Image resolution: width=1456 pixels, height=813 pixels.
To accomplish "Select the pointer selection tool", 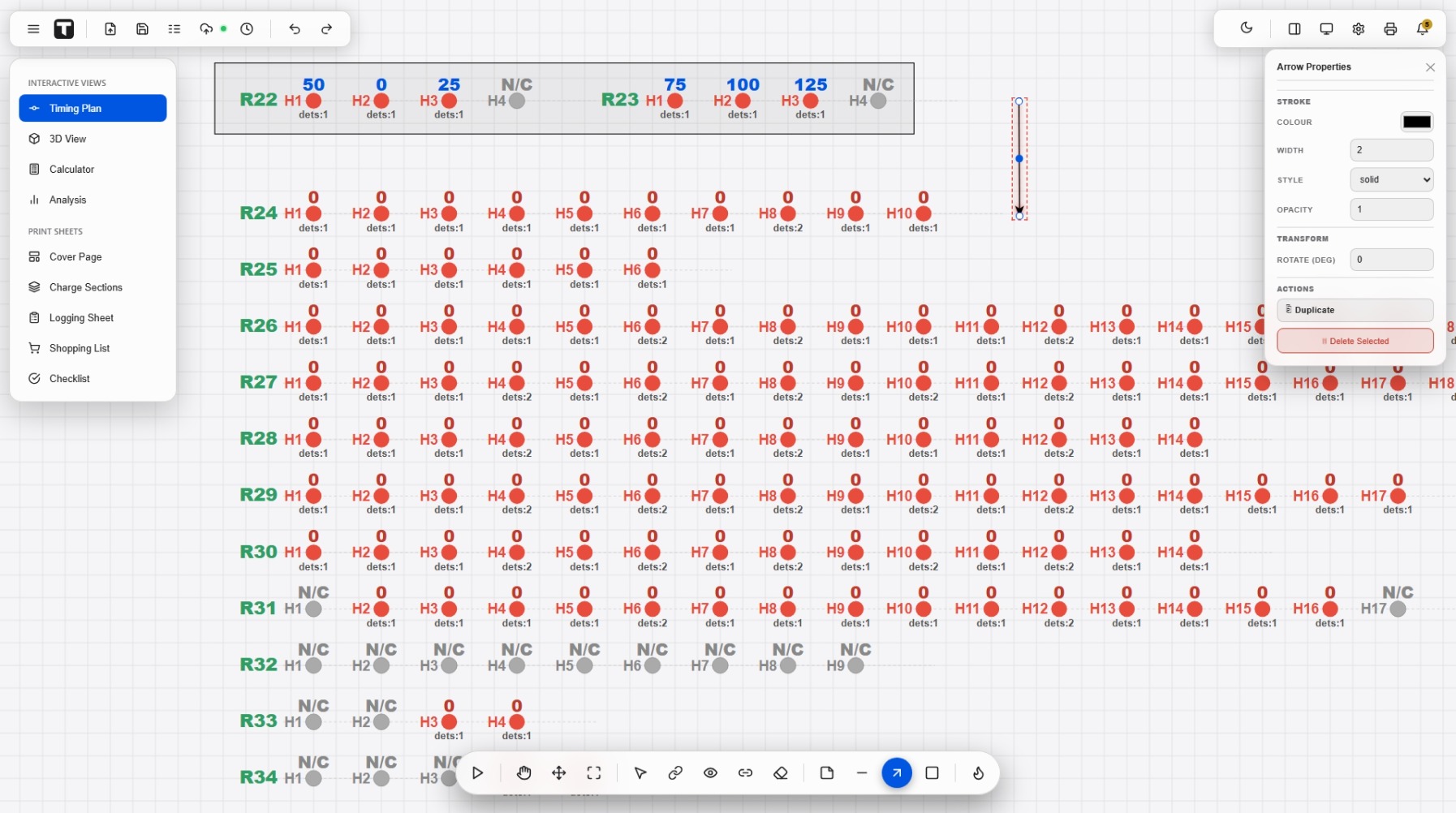I will tap(640, 773).
